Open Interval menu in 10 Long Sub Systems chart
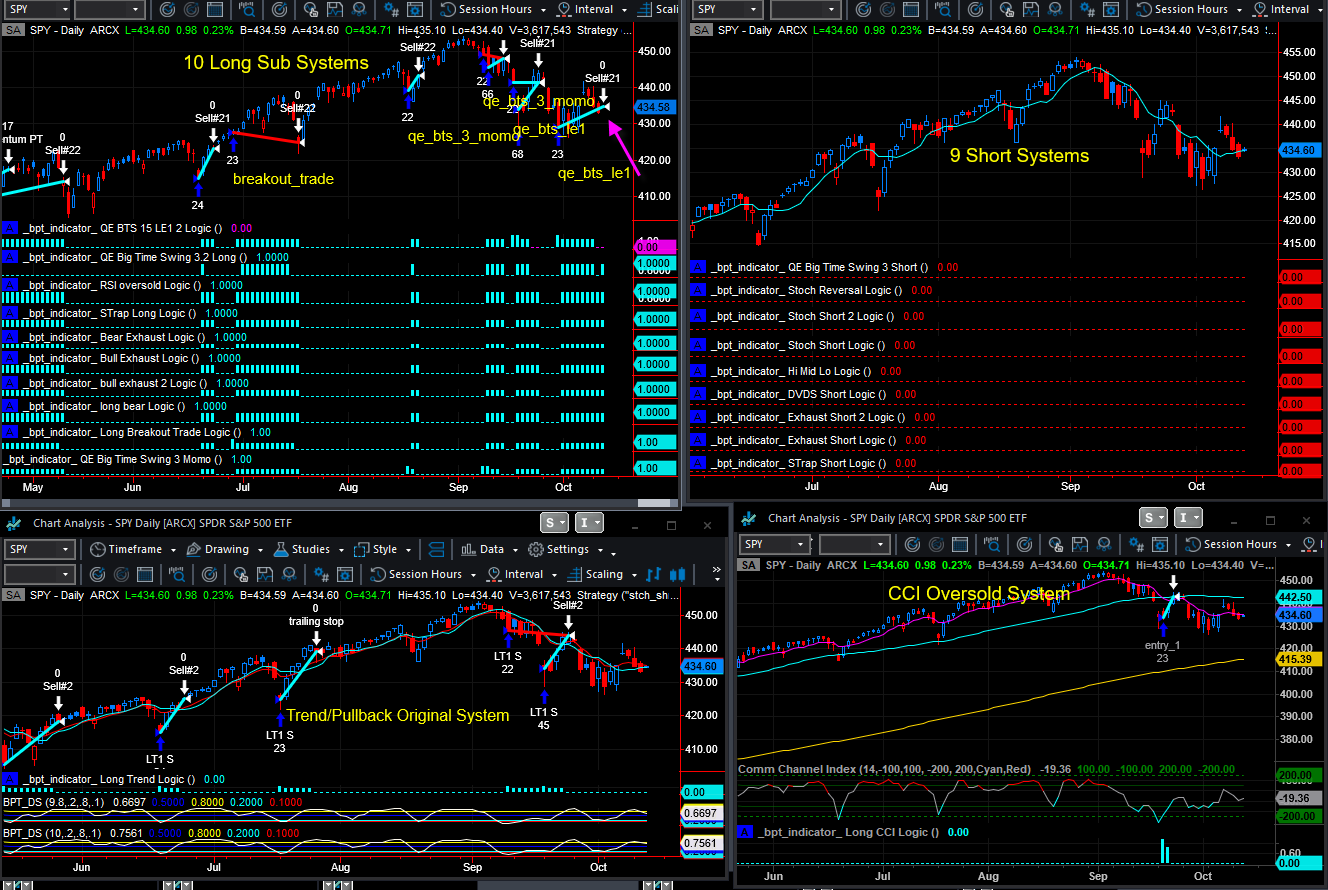 tap(590, 9)
